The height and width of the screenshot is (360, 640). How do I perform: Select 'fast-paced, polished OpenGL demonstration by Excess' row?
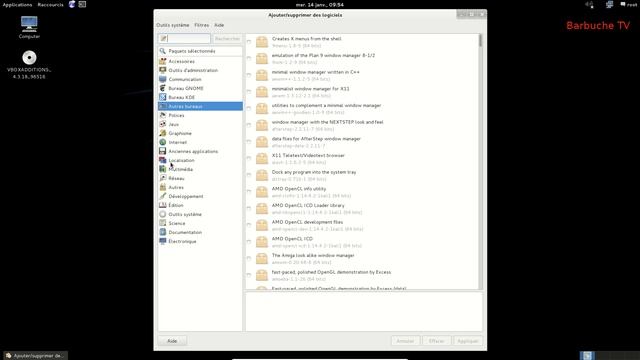(362, 275)
